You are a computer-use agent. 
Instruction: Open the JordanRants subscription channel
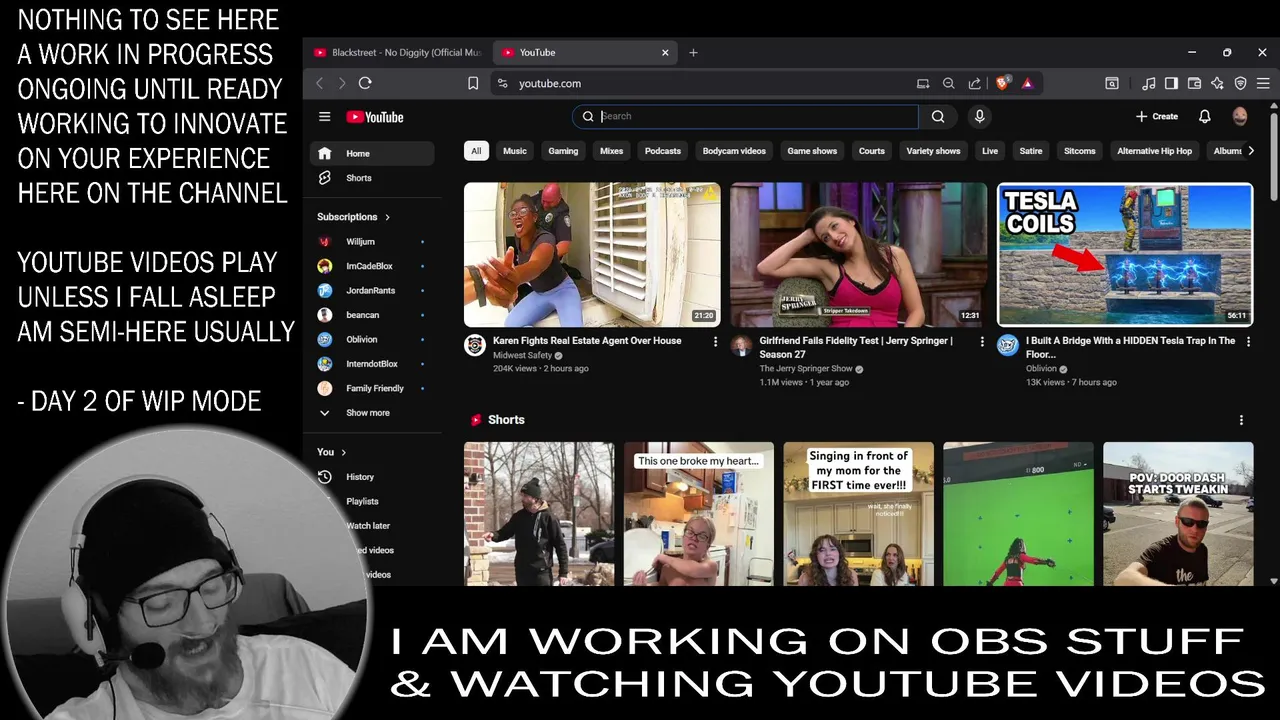(x=372, y=291)
